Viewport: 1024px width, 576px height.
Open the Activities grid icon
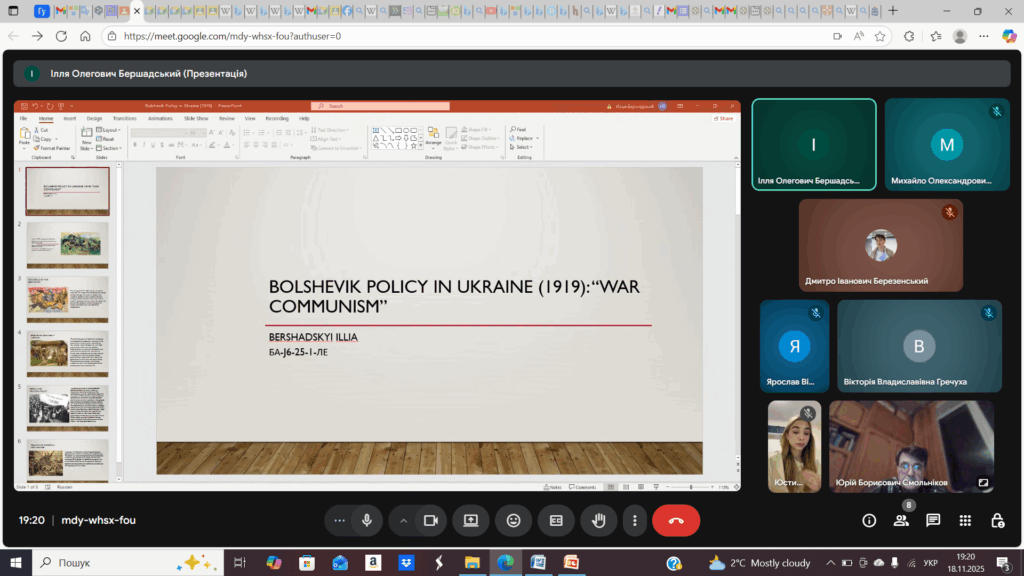[965, 520]
